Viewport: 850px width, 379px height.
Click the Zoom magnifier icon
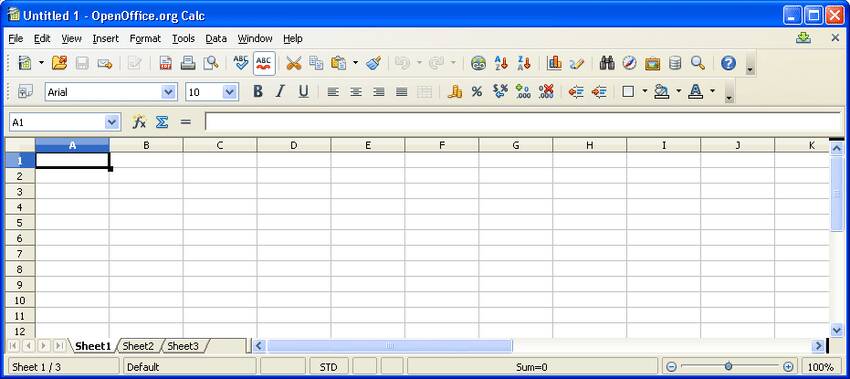click(698, 63)
